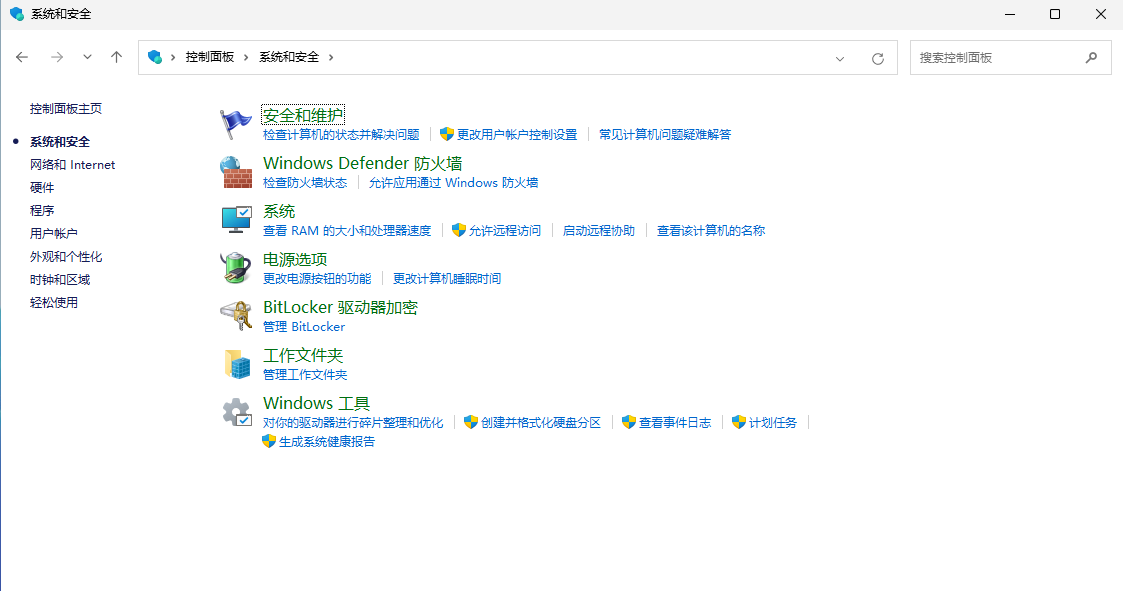Click 检查计算机的状态并解决问题 link
Screen dimensions: 1123x591
[341, 135]
